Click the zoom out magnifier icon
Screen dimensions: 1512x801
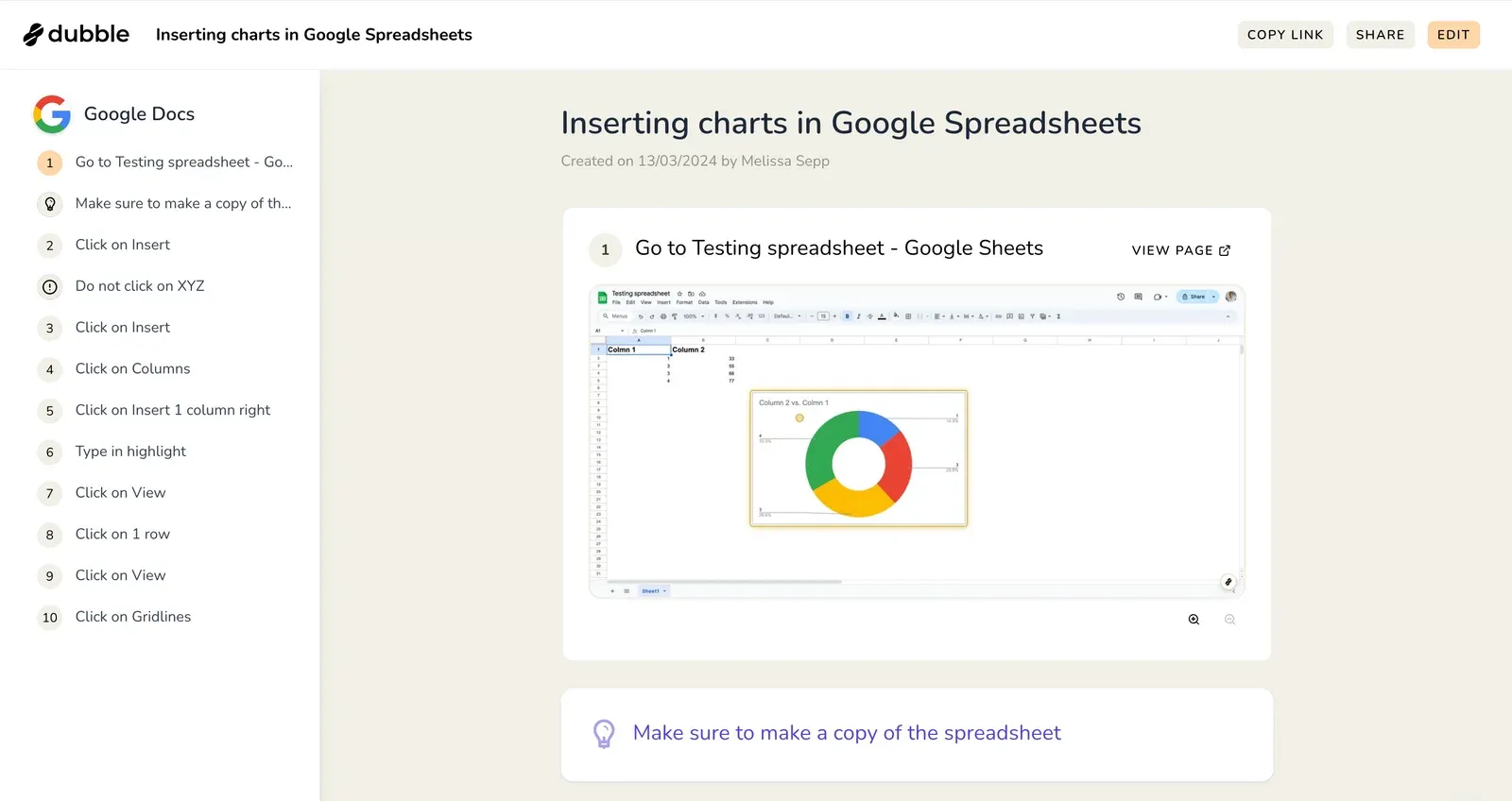(1229, 620)
